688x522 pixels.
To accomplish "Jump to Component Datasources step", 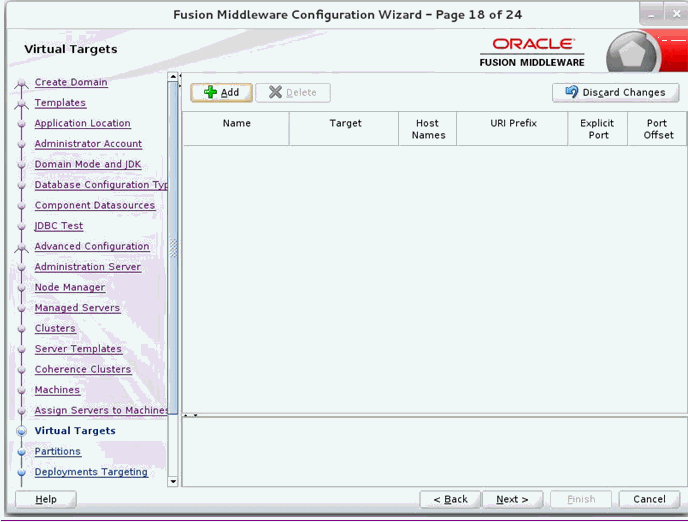I will point(95,205).
